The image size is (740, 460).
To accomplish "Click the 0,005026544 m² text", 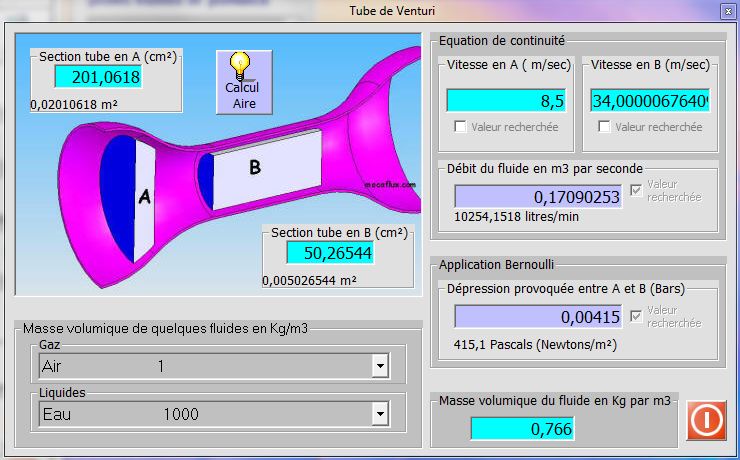I will (309, 280).
